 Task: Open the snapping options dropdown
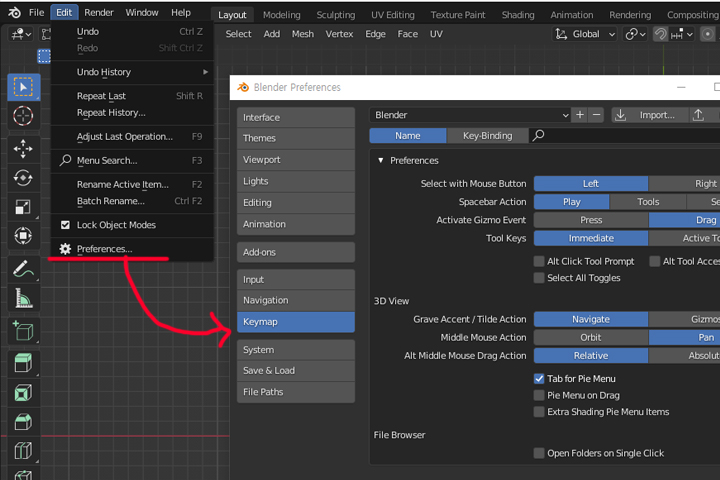682,34
